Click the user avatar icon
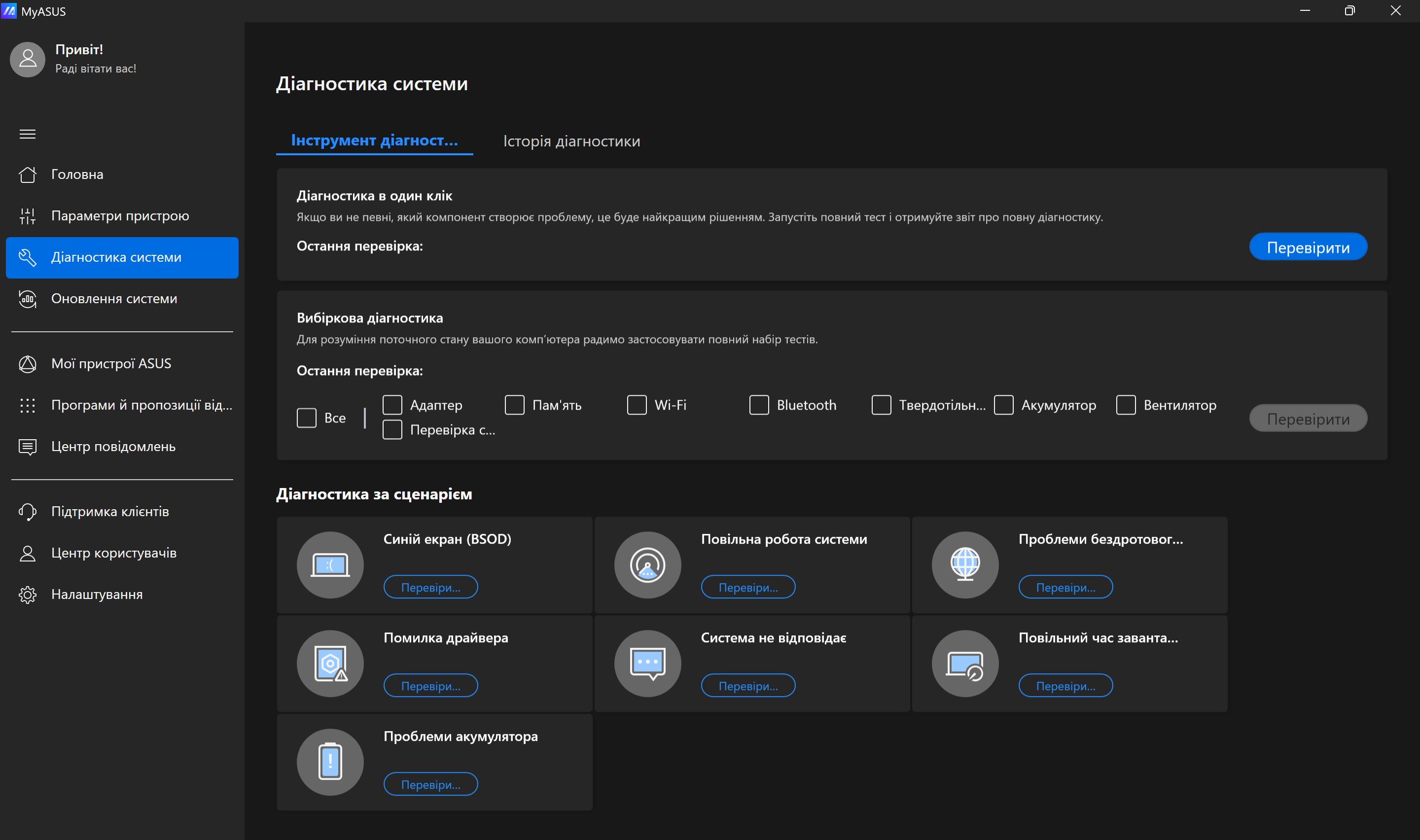Screen dimensions: 1420x840 pos(28,59)
